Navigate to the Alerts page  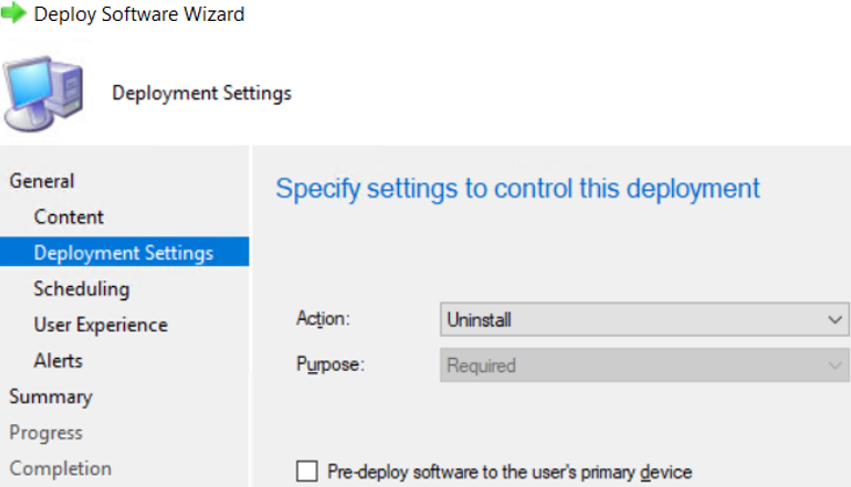point(58,360)
